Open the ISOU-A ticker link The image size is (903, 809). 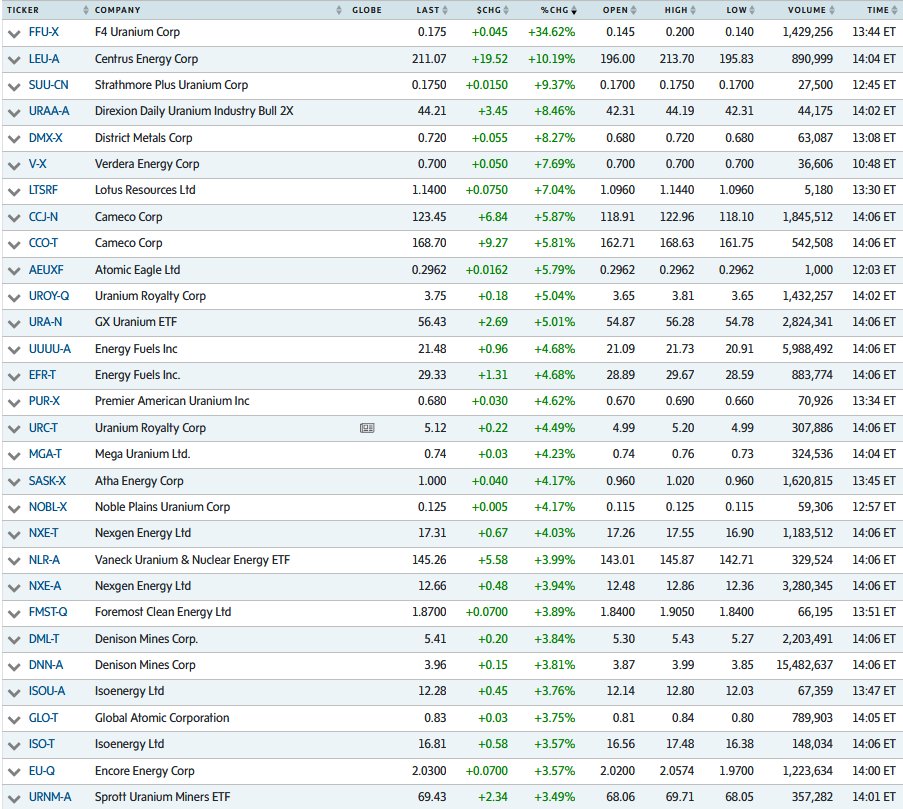[47, 691]
